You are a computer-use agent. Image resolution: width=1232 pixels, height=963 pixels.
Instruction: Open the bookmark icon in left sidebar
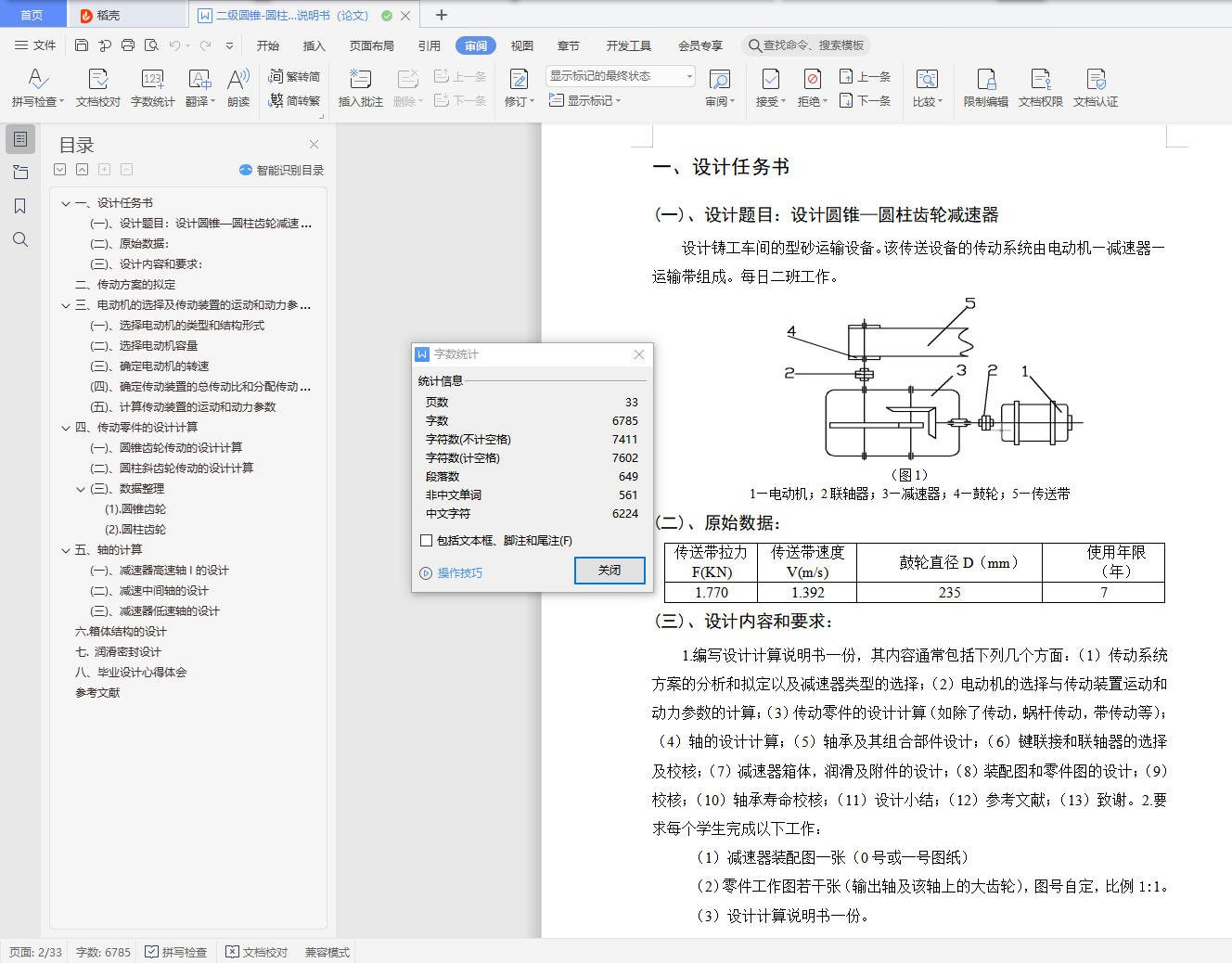pyautogui.click(x=20, y=206)
